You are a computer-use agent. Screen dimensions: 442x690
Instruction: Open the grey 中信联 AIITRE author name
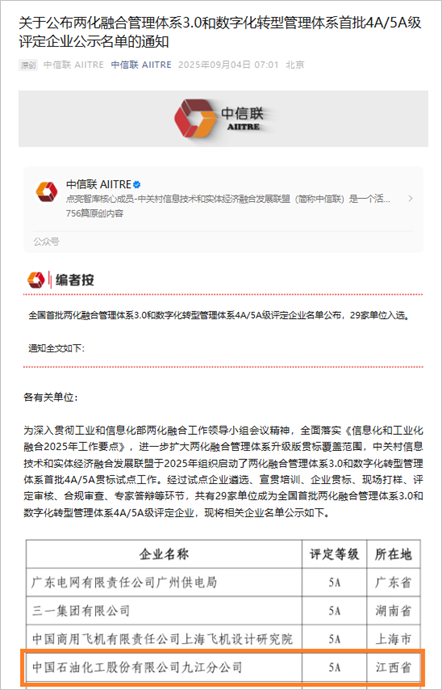74,65
